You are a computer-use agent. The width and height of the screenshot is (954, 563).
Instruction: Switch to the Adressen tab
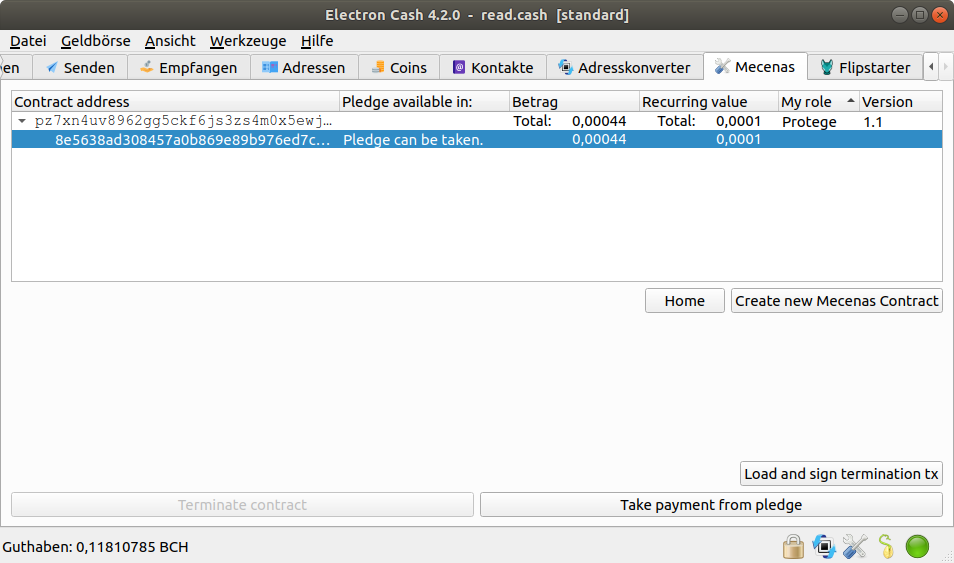(x=304, y=68)
